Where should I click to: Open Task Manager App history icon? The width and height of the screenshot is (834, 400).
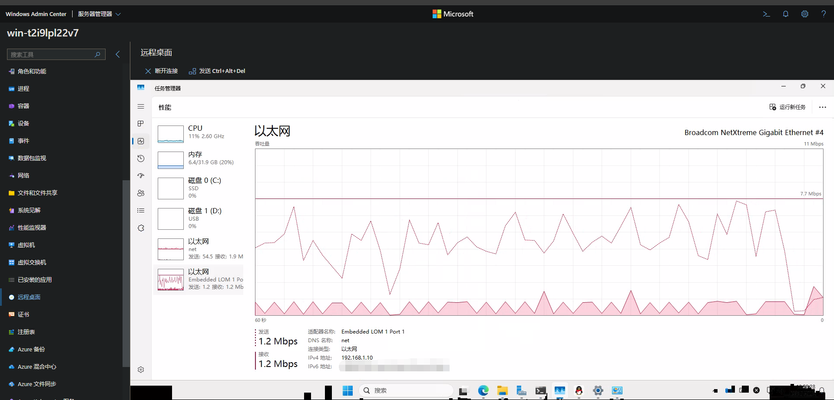point(141,159)
